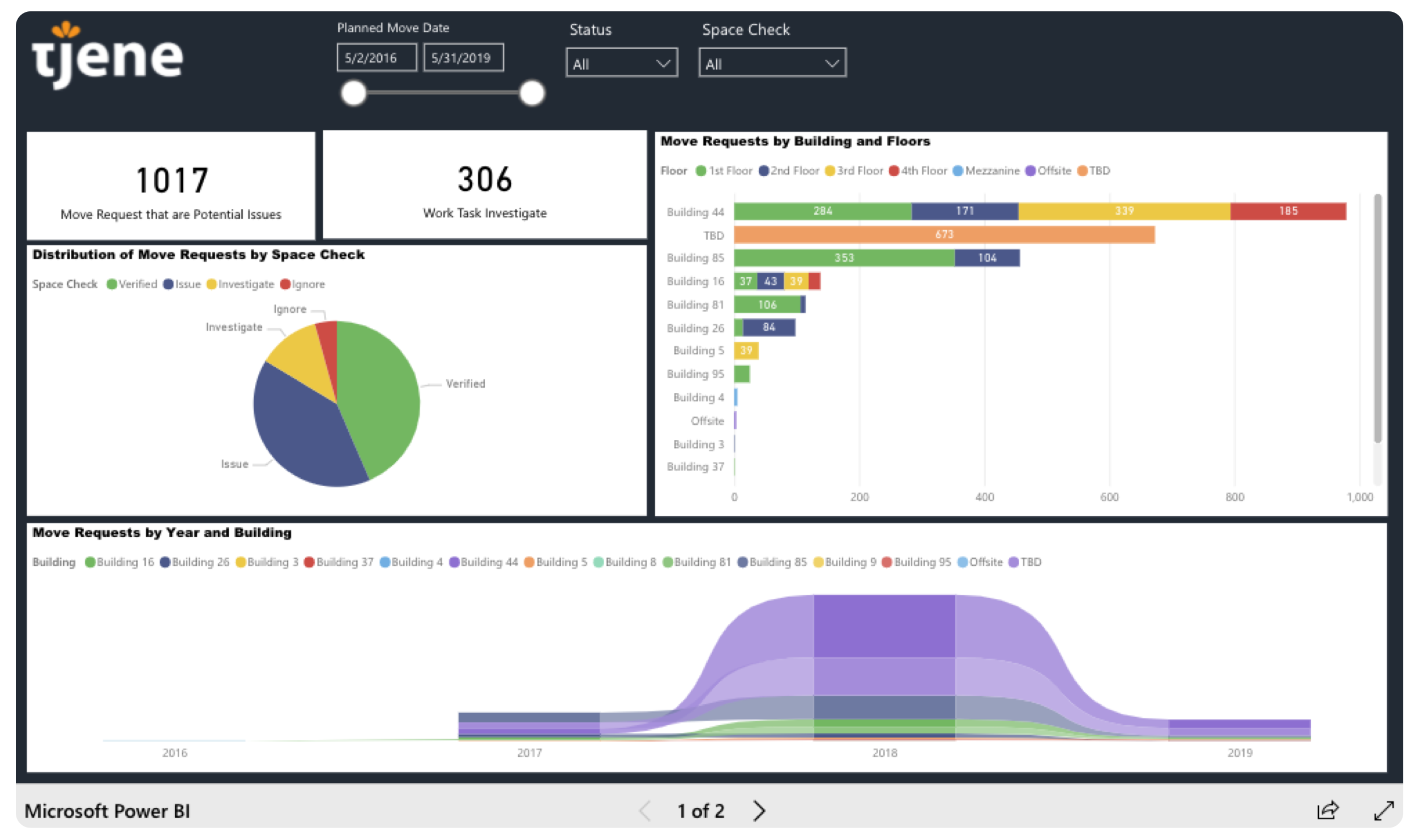Click the share icon in footer
Viewport: 1419px width, 840px height.
1327,811
